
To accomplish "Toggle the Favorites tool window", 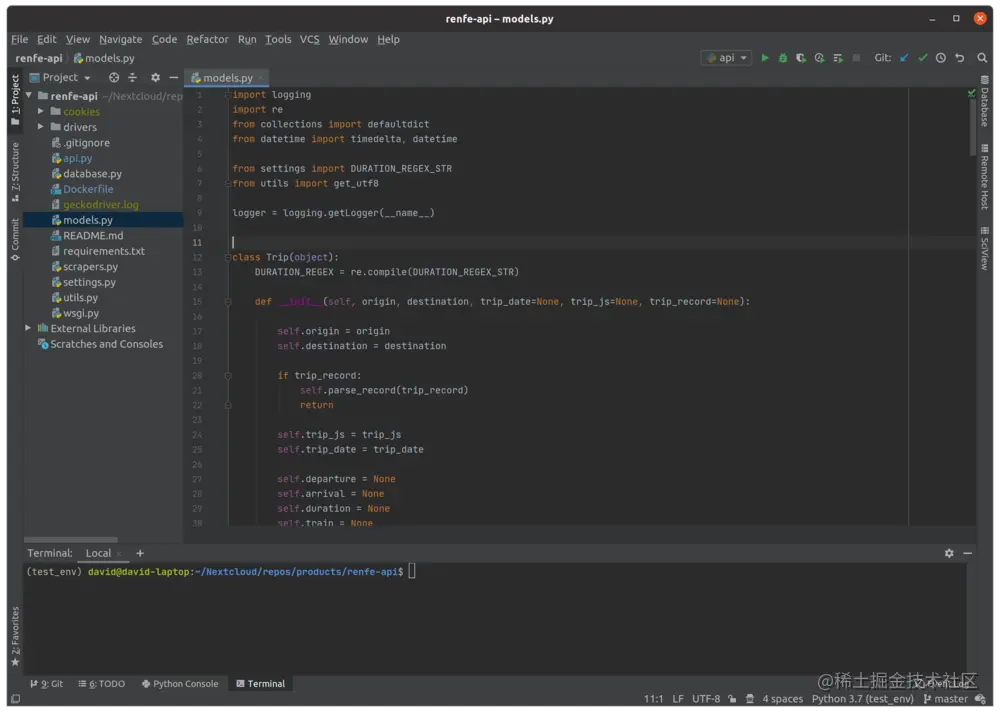I will [15, 636].
